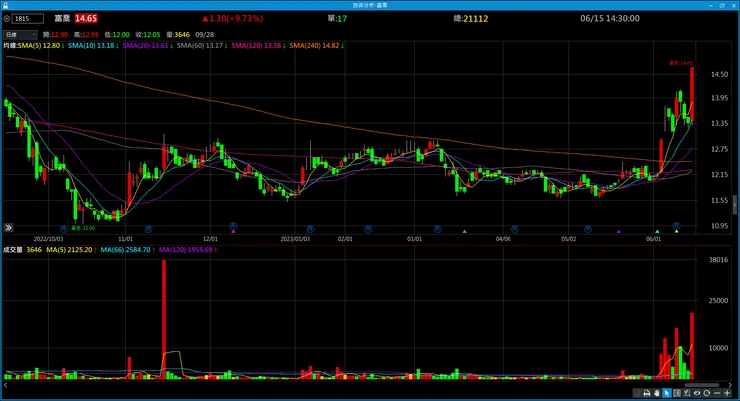Click the horizontal scrollbar thumb at bottom right

702,385
